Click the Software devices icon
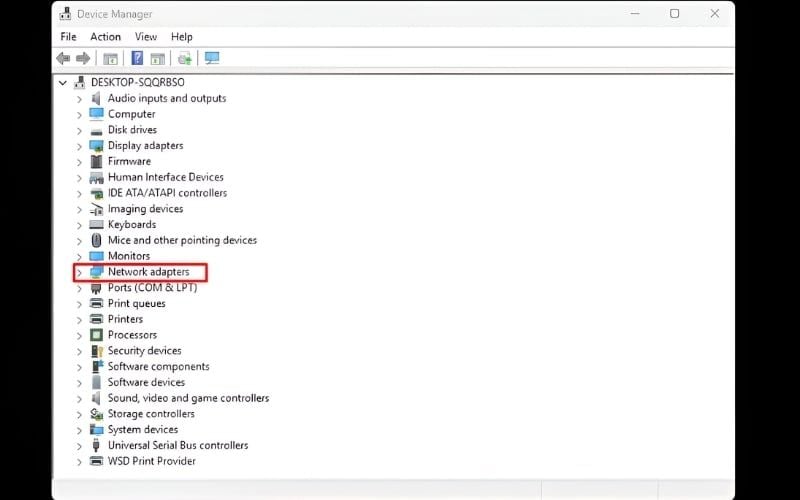The image size is (800, 500). pyautogui.click(x=96, y=382)
